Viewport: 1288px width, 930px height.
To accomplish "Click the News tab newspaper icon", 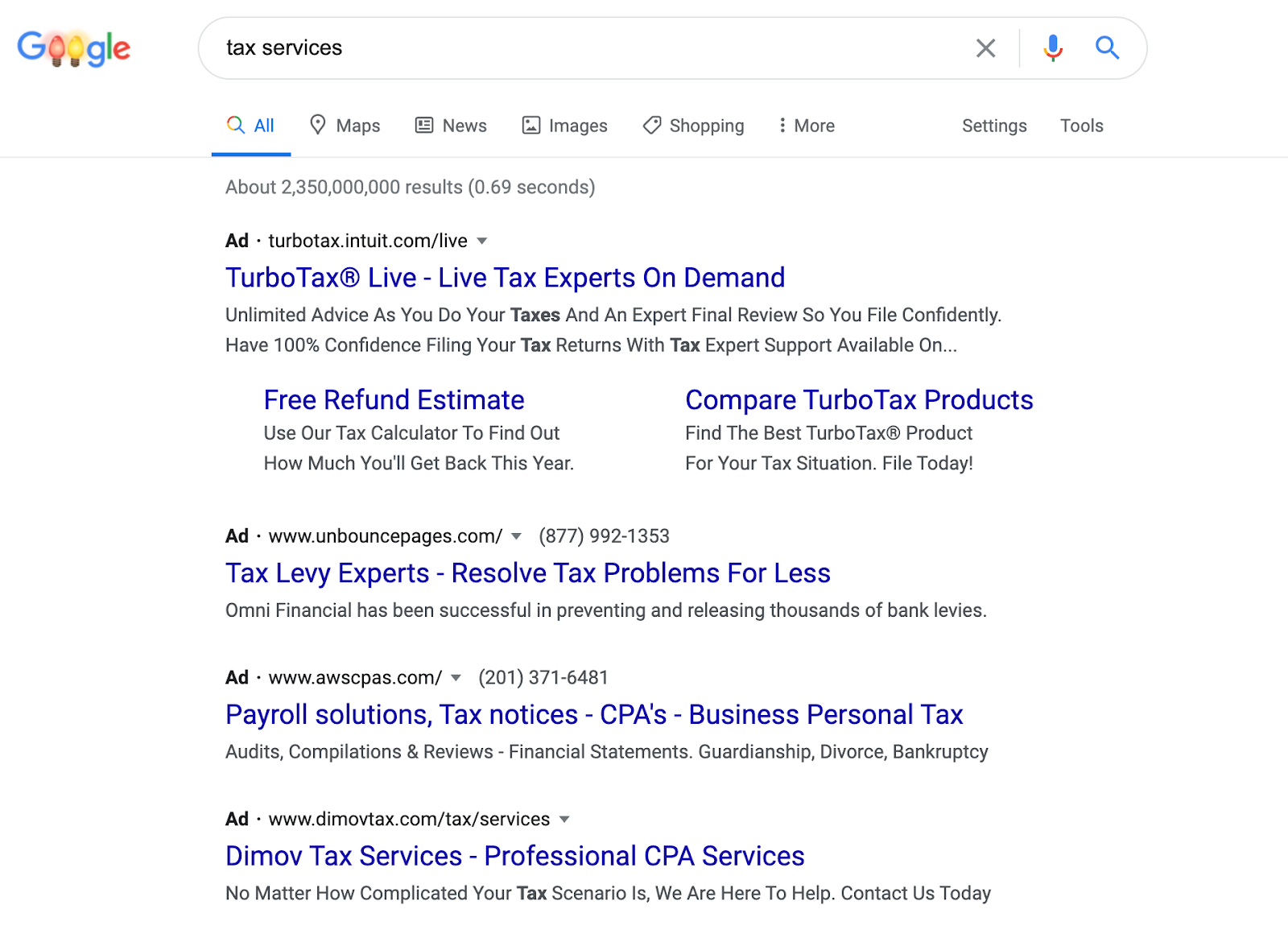I will 424,125.
